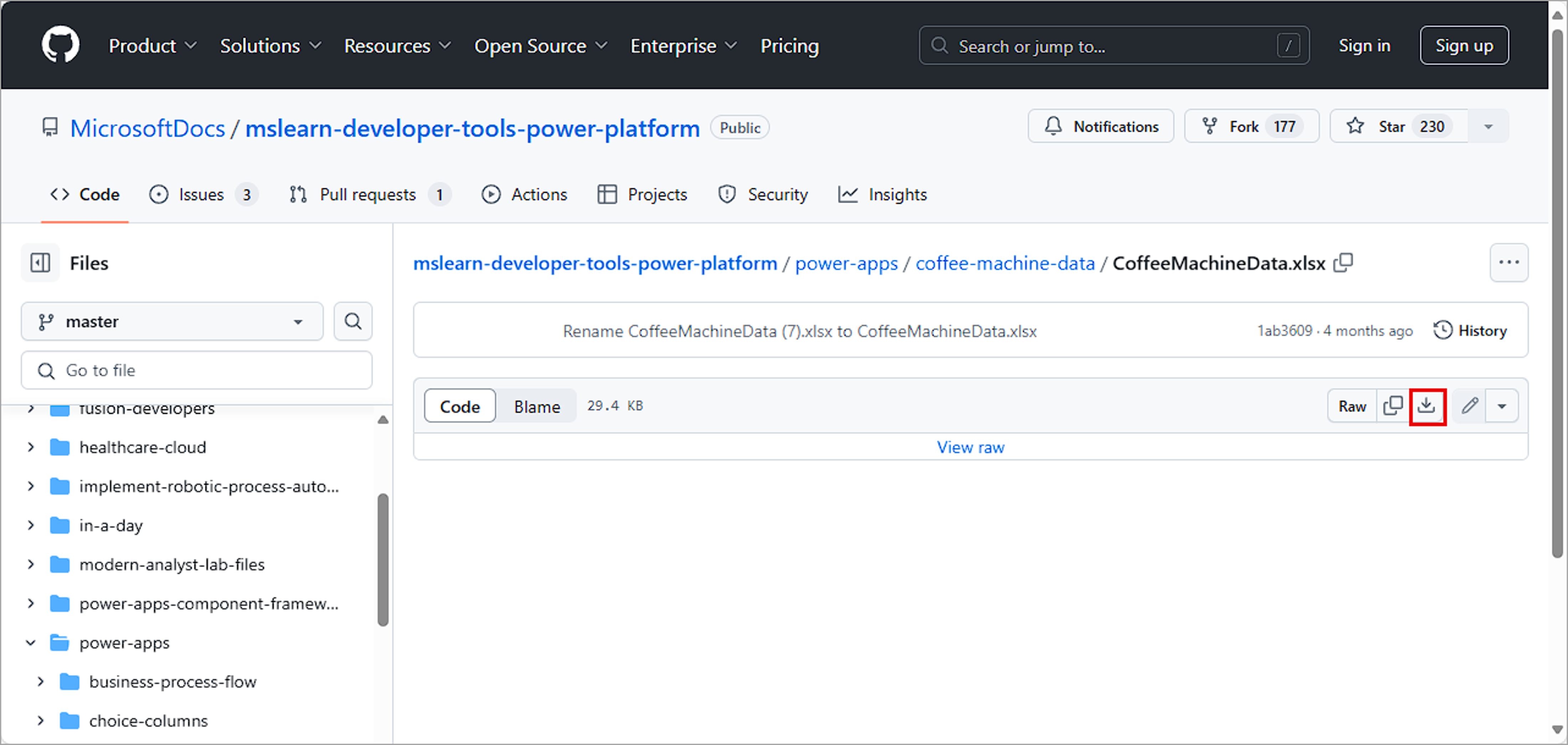Open coffee-machine-data breadcrumb link

pos(1005,263)
